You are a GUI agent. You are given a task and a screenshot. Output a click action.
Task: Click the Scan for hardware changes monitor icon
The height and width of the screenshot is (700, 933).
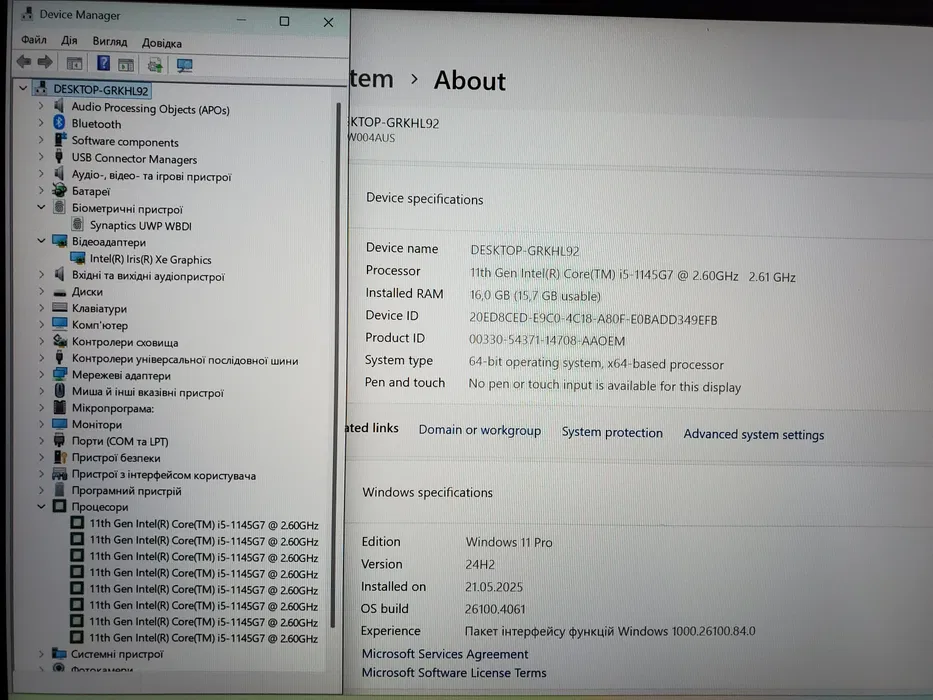pyautogui.click(x=184, y=65)
